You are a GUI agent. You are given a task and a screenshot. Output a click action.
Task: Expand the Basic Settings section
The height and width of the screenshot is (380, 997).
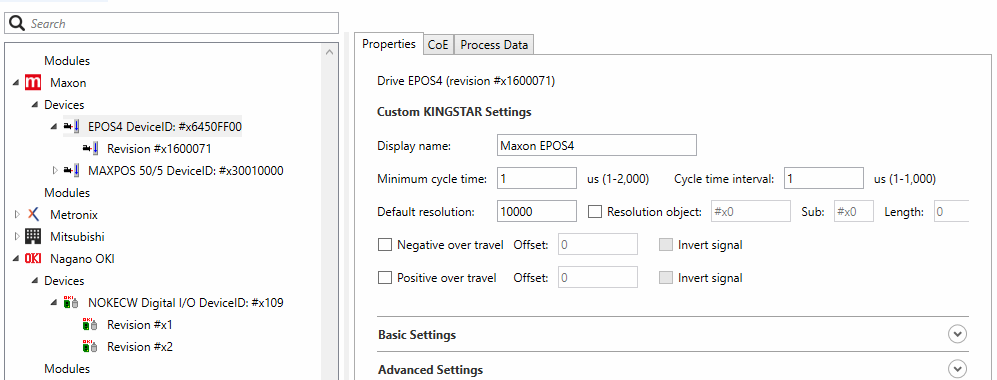(x=957, y=334)
